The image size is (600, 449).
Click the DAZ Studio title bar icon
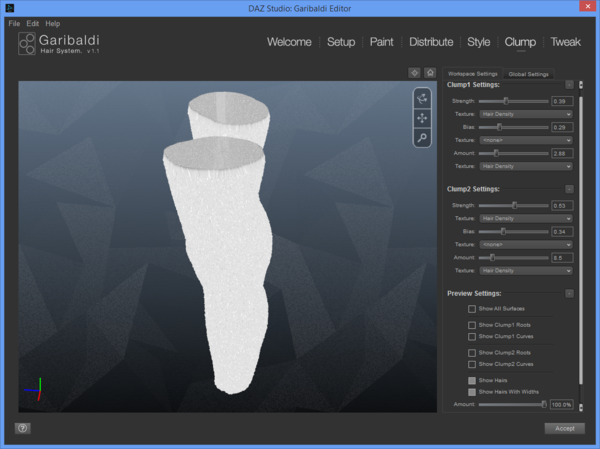click(10, 8)
